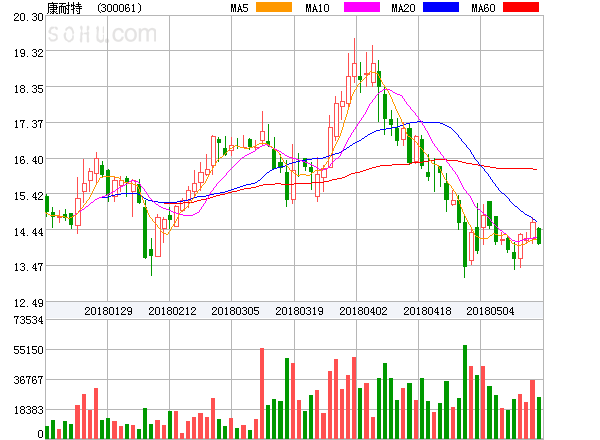Click the 17.37 price axis label
Viewport: 600px width, 440px height.
pos(29,124)
